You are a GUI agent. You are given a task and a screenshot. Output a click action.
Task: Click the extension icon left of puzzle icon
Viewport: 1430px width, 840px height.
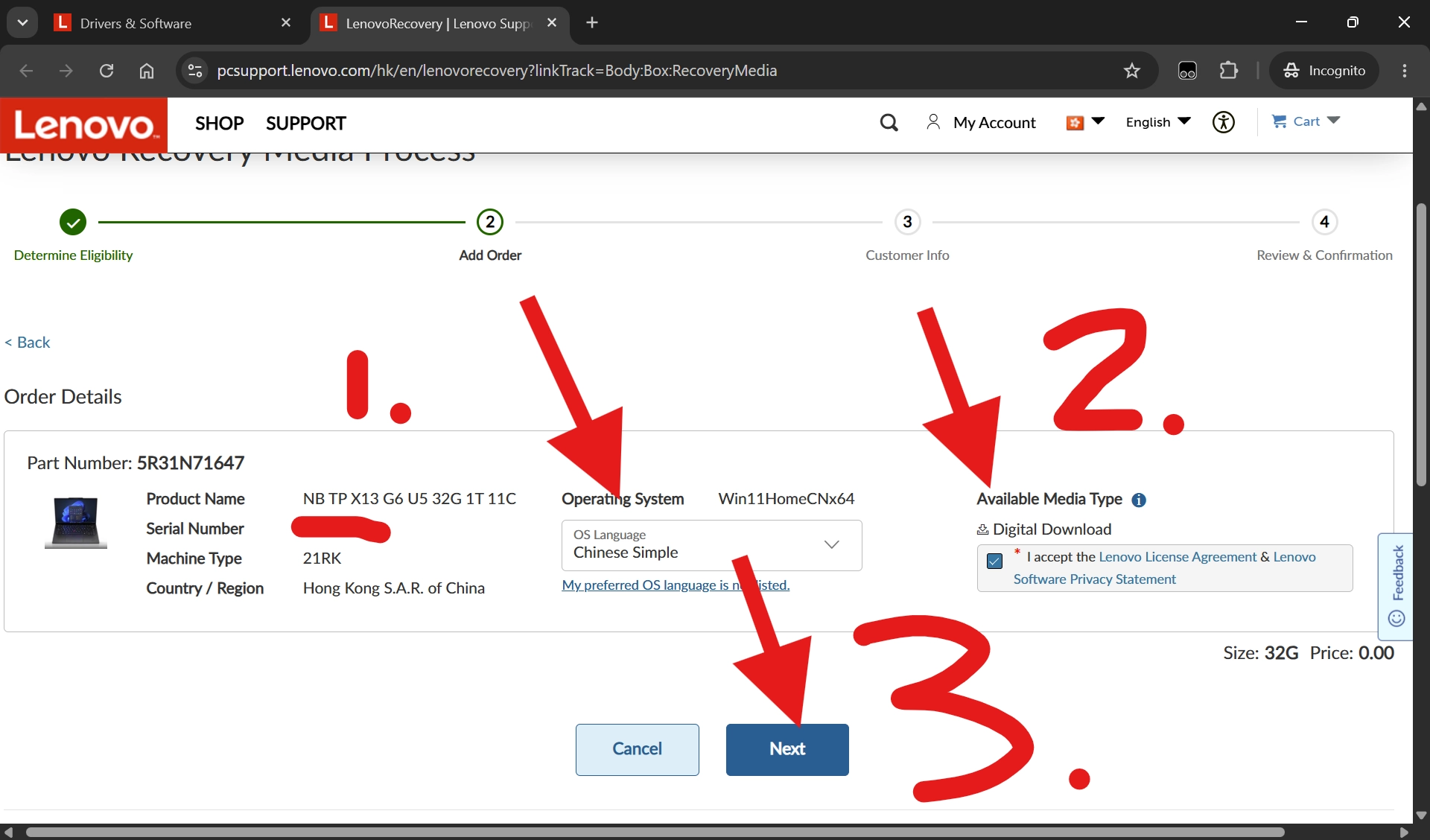point(1187,71)
